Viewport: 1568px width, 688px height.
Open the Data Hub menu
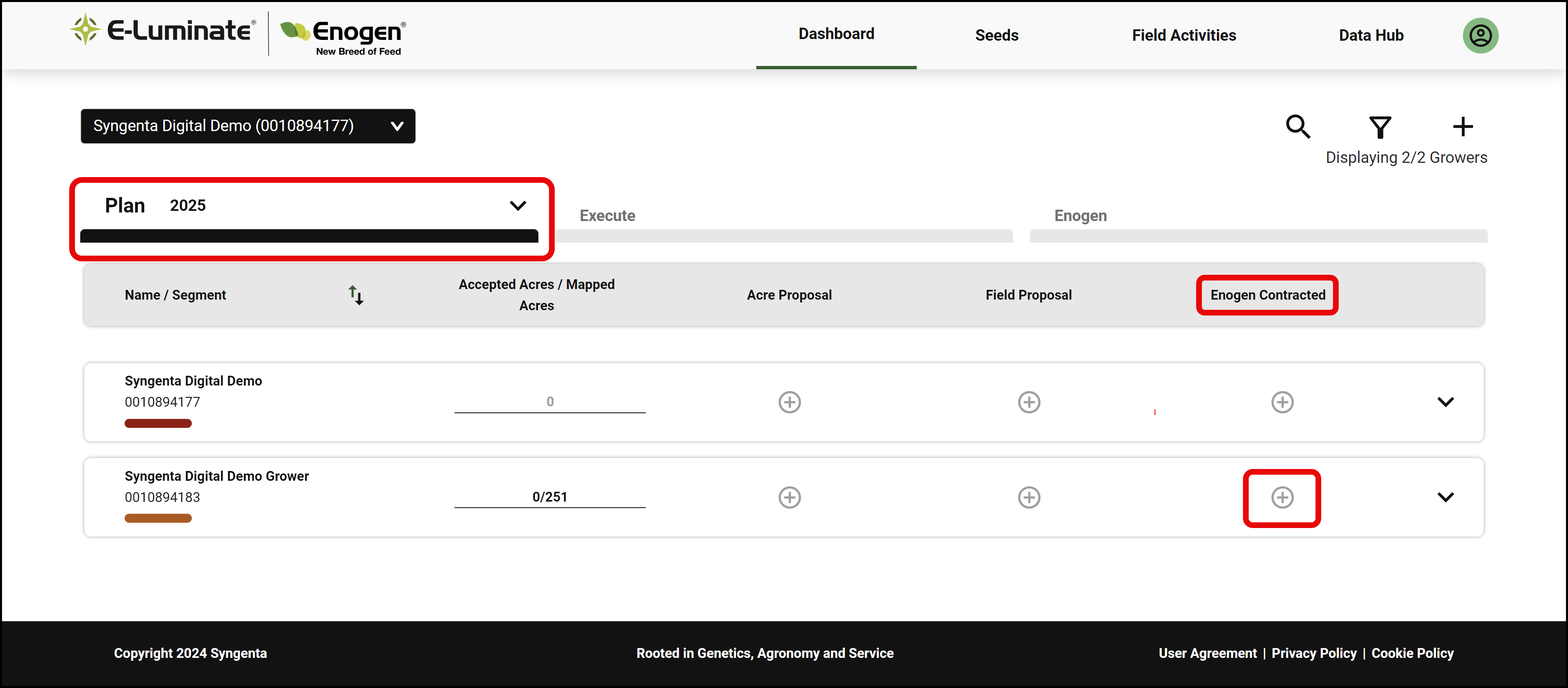[1371, 35]
